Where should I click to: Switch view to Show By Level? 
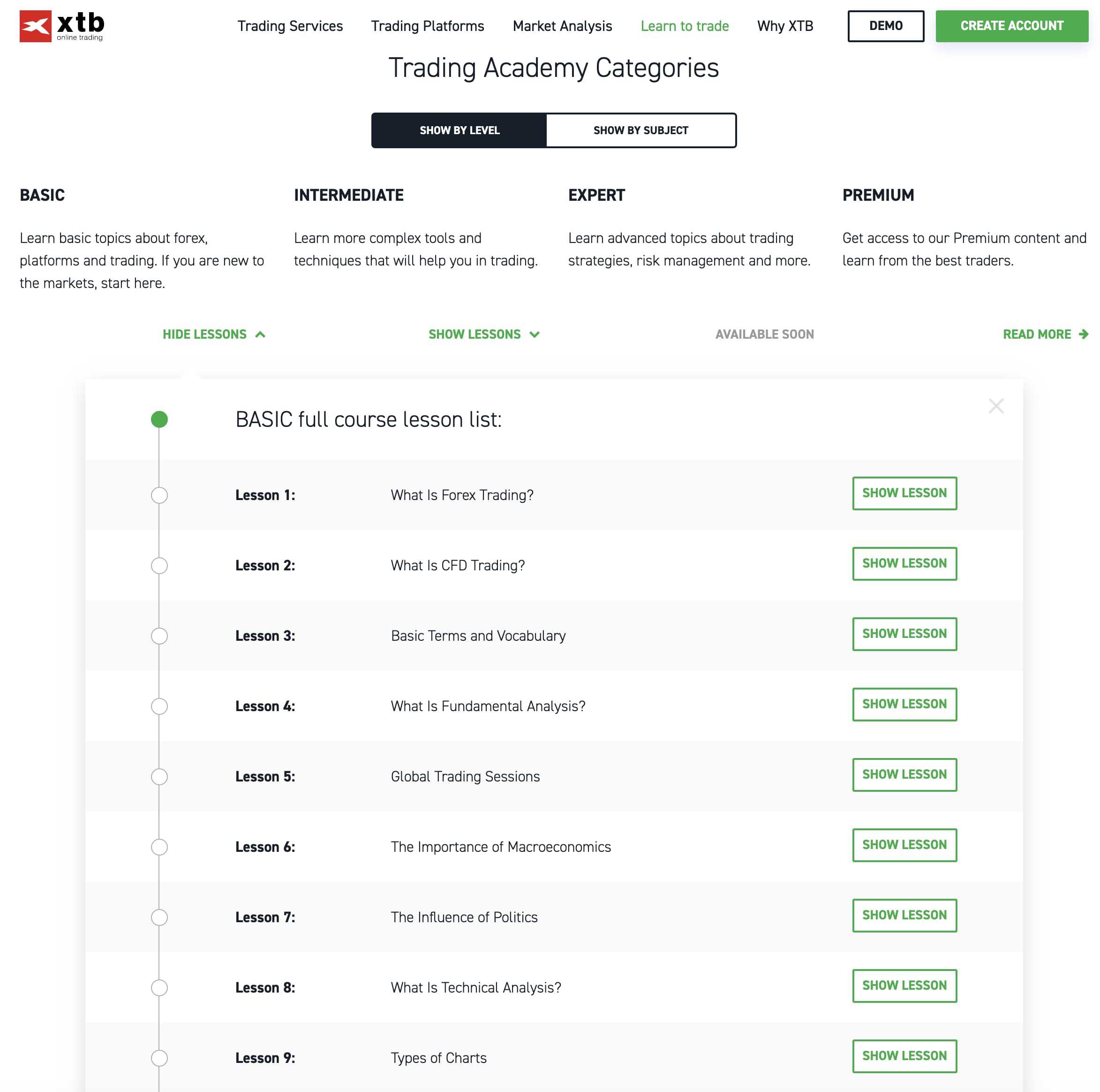(x=460, y=130)
